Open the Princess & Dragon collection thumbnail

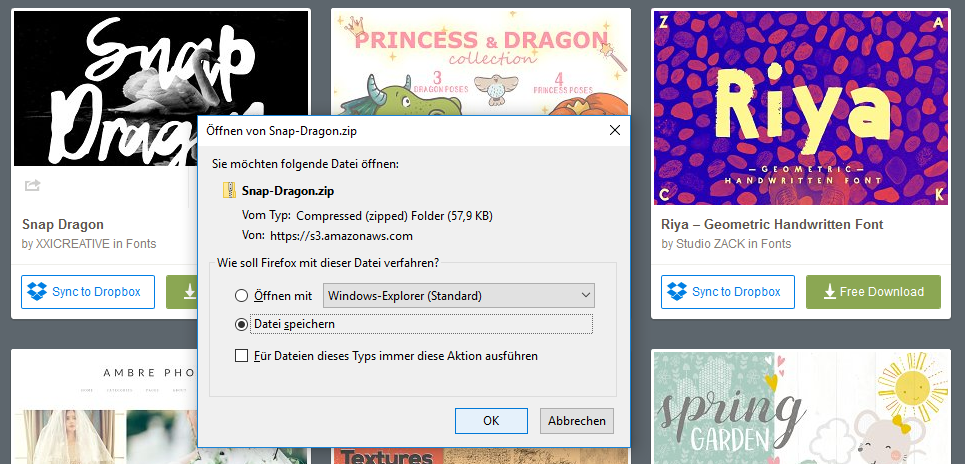481,62
